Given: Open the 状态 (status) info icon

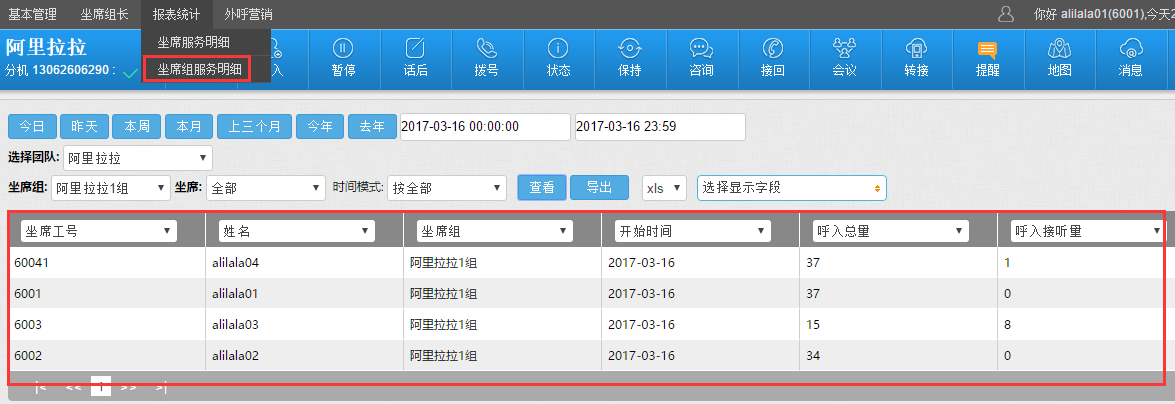Looking at the screenshot, I should (x=558, y=57).
